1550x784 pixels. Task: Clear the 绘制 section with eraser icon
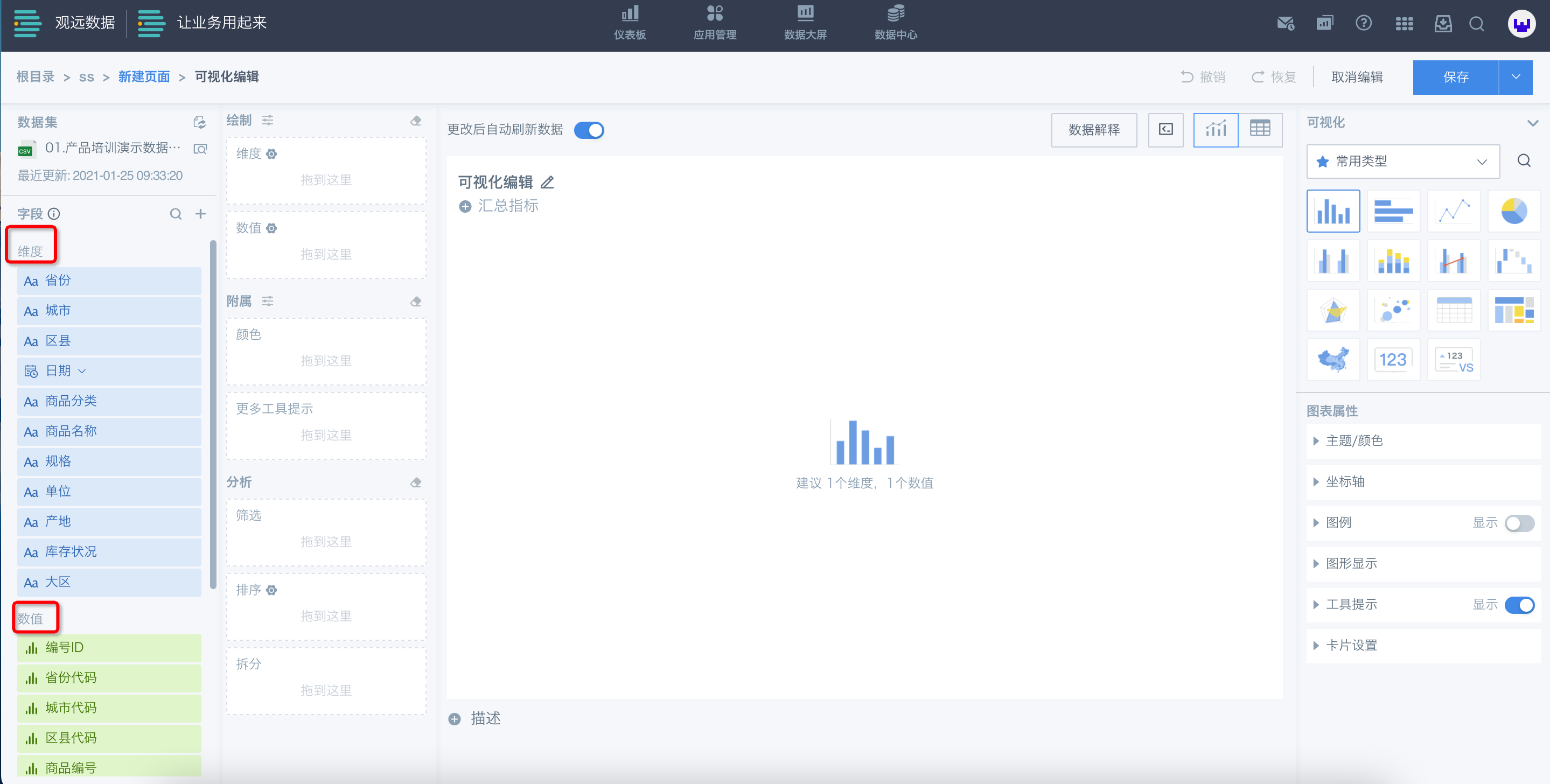[x=416, y=120]
